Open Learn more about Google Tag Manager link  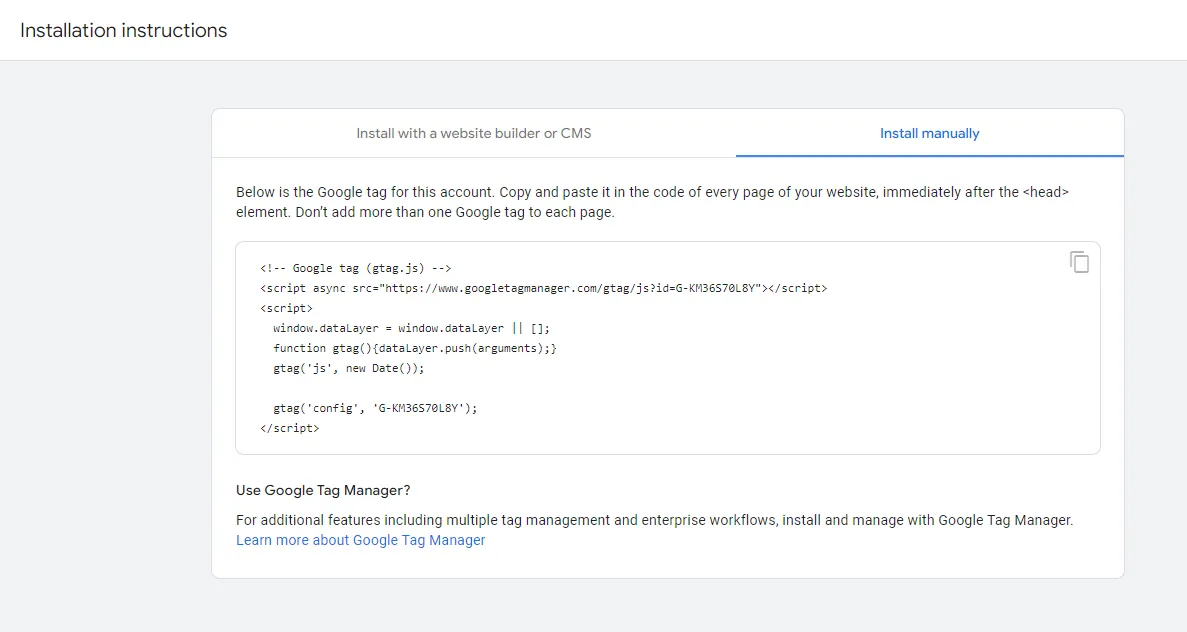tap(360, 540)
